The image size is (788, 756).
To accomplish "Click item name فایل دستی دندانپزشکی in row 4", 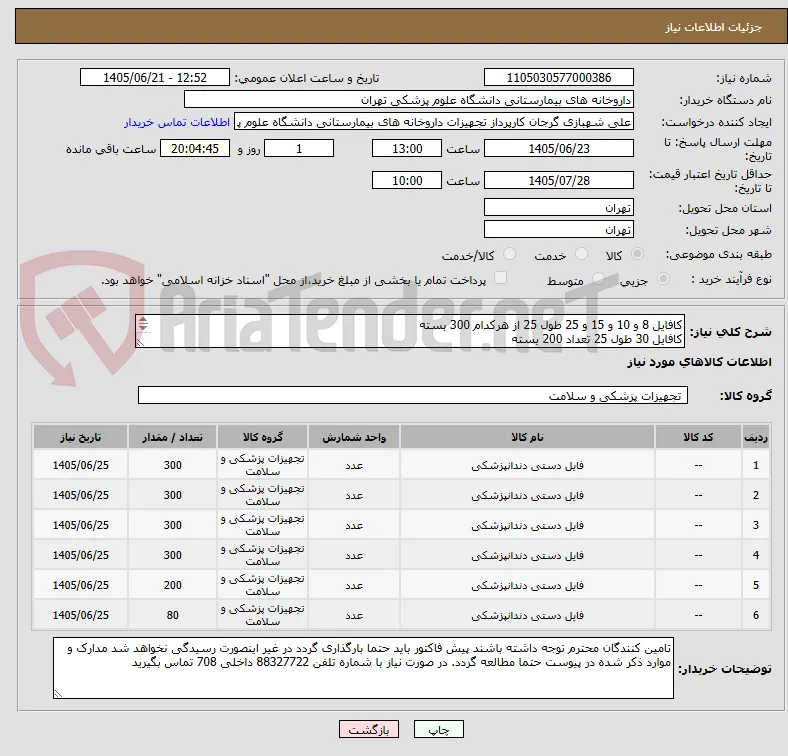I will coord(527,555).
